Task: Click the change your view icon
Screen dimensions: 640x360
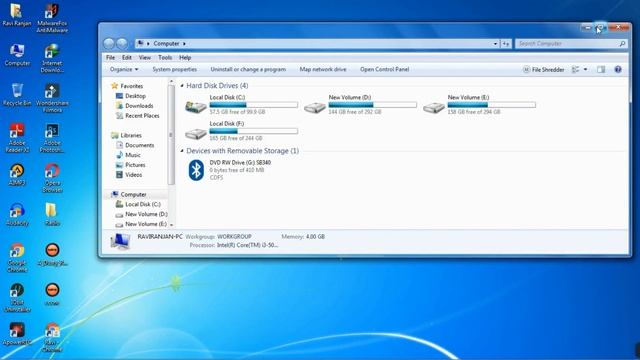Action: [576, 69]
